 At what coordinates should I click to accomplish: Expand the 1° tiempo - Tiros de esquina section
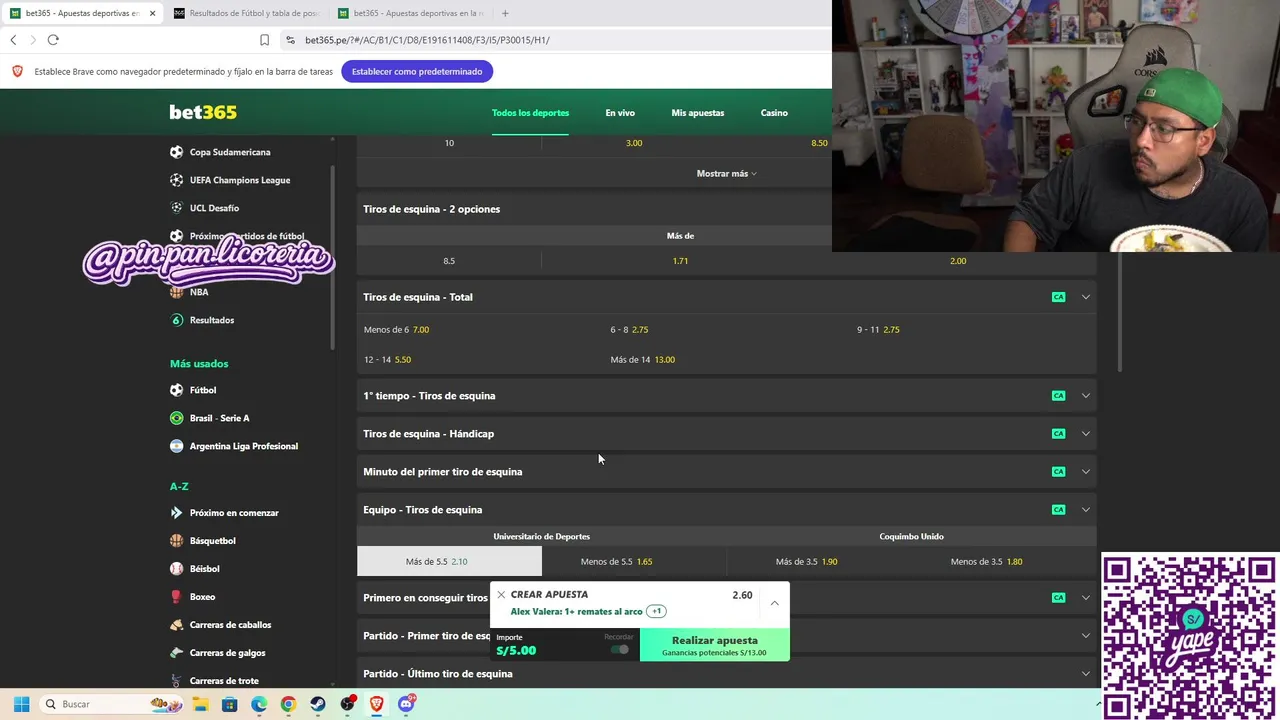pos(1085,396)
